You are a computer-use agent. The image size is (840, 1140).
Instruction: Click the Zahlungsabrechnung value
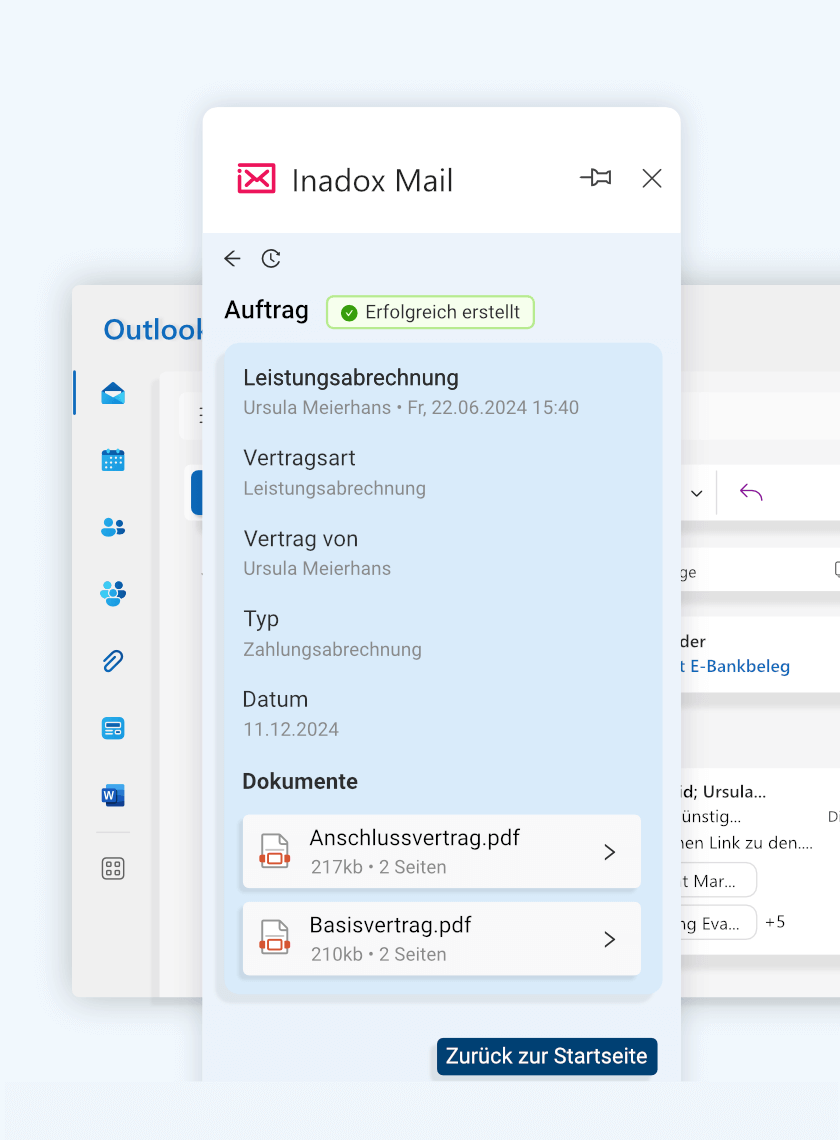point(332,649)
